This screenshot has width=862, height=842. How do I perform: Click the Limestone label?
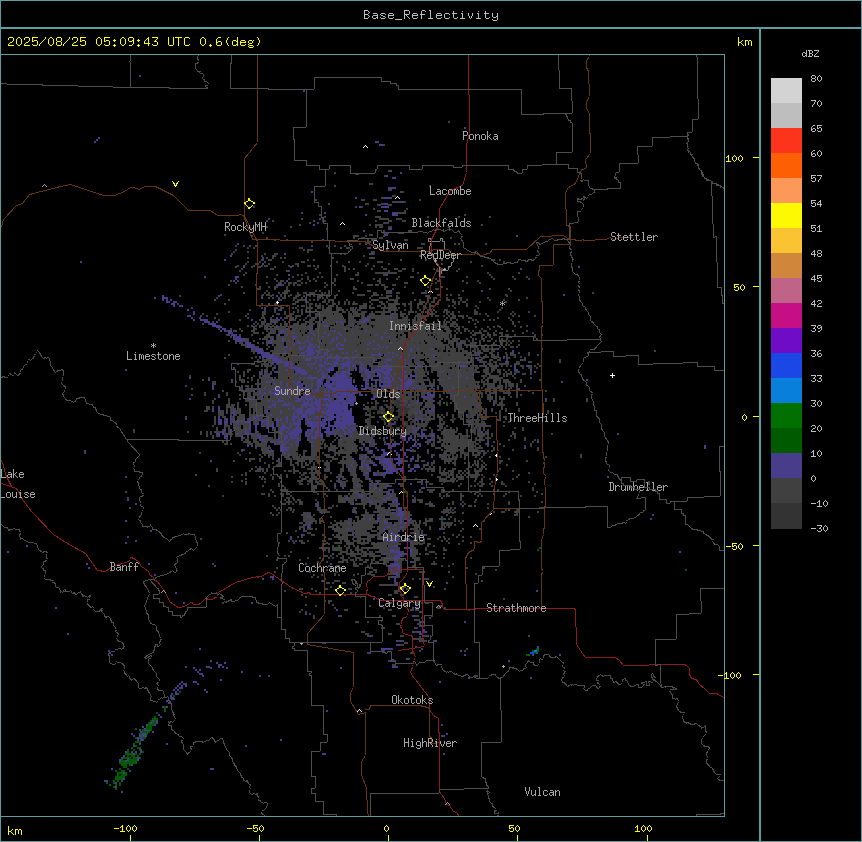[x=153, y=356]
